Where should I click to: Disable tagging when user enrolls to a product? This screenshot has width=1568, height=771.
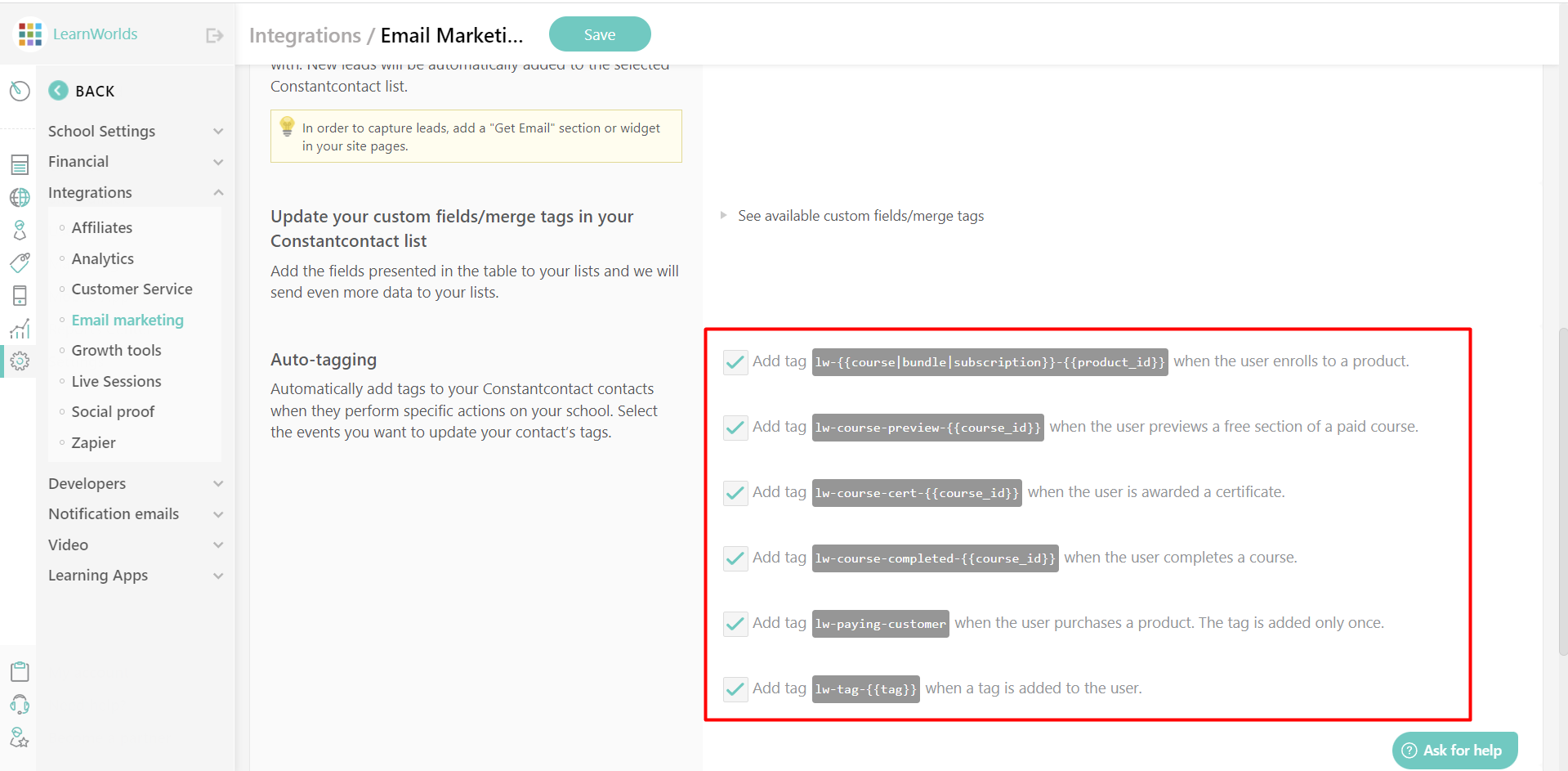pyautogui.click(x=735, y=361)
